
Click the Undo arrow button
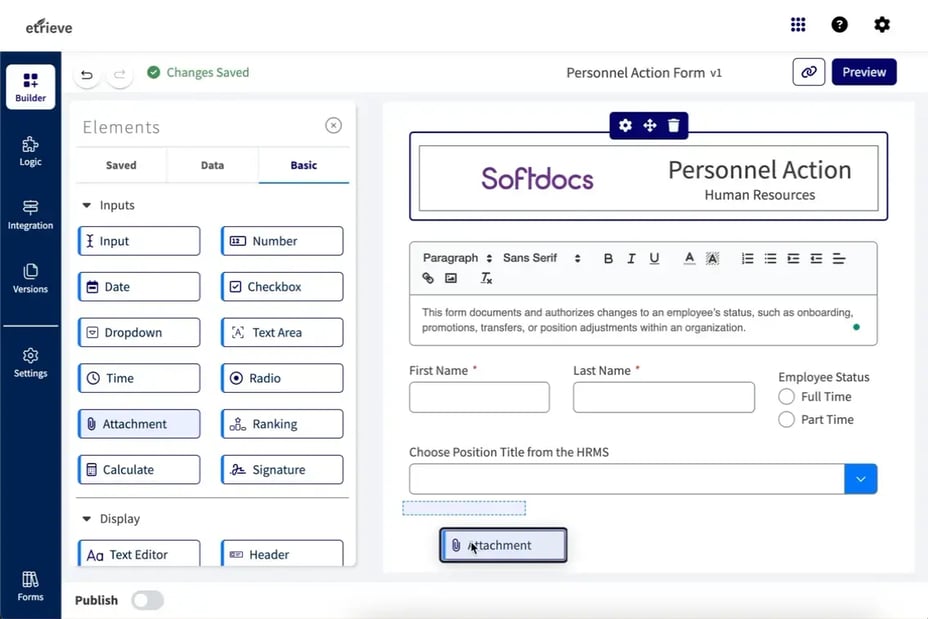click(87, 74)
